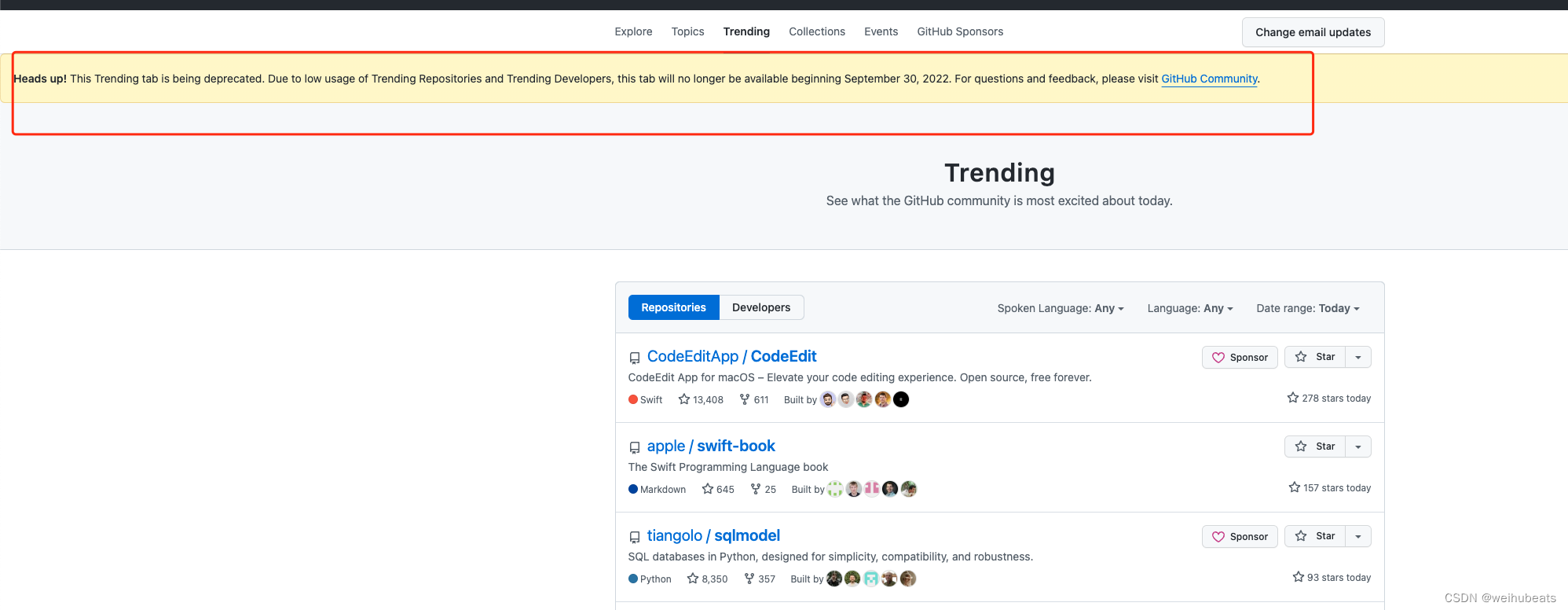Image resolution: width=1568 pixels, height=610 pixels.
Task: Switch to the Developers tab
Action: [761, 307]
